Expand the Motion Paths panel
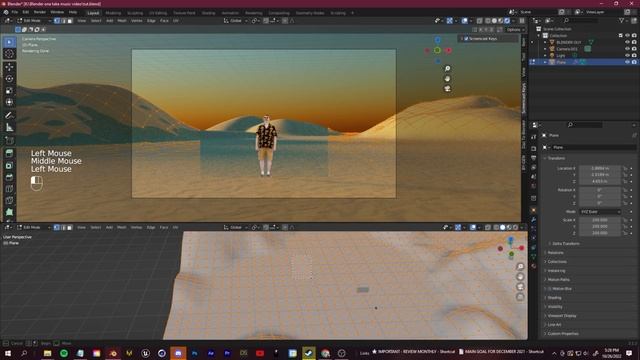The width and height of the screenshot is (640, 360). click(557, 280)
